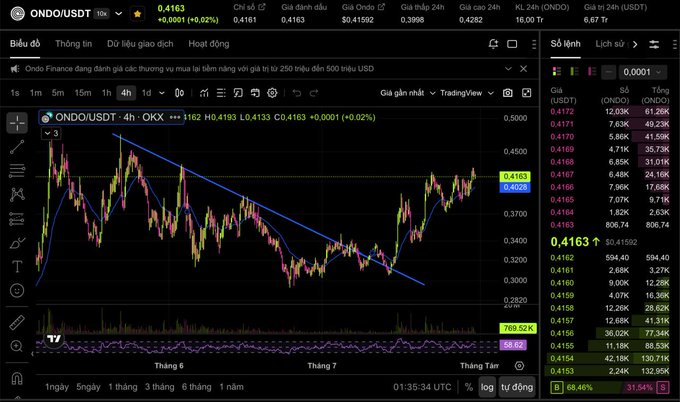This screenshot has width=680, height=402.
Task: Select the ruler measure tool
Action: tap(17, 323)
